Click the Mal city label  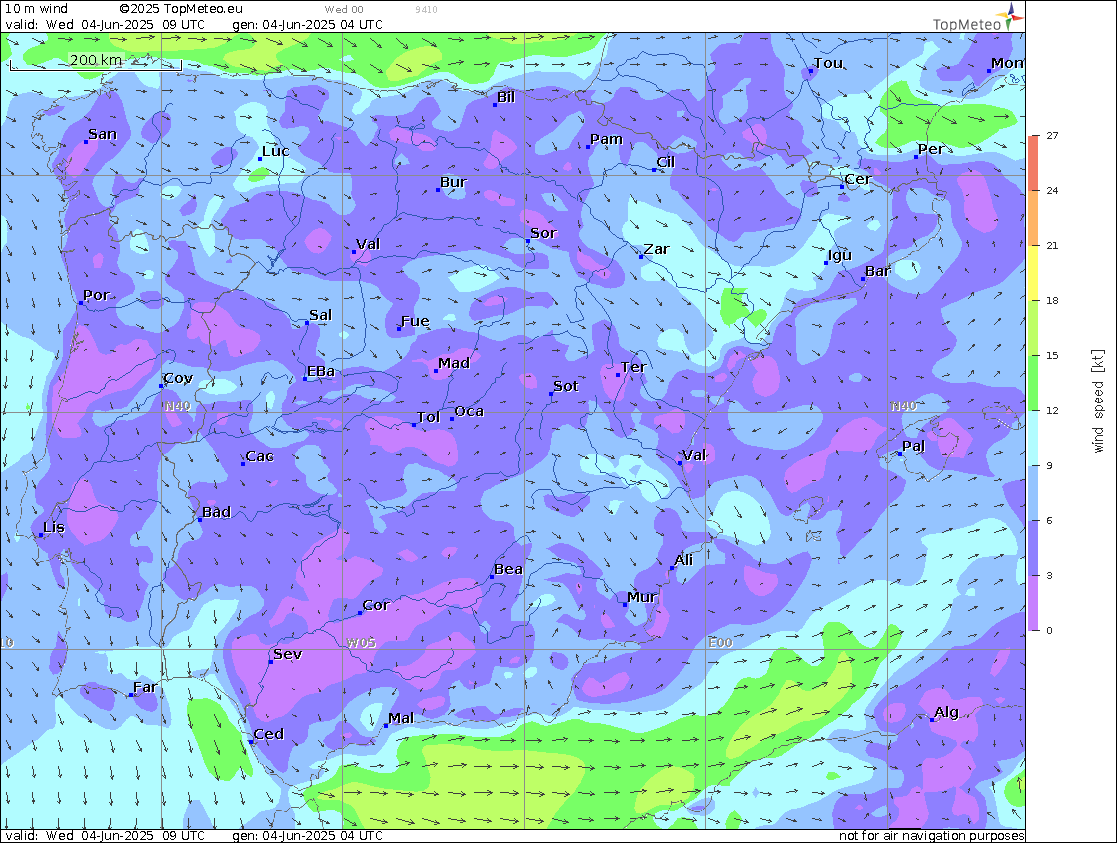tap(401, 718)
